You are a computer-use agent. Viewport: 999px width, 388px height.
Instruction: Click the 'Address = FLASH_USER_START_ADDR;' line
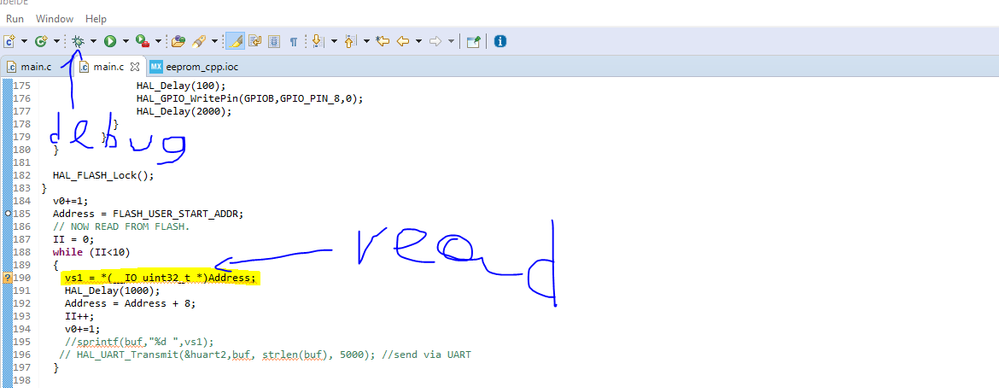coord(148,213)
